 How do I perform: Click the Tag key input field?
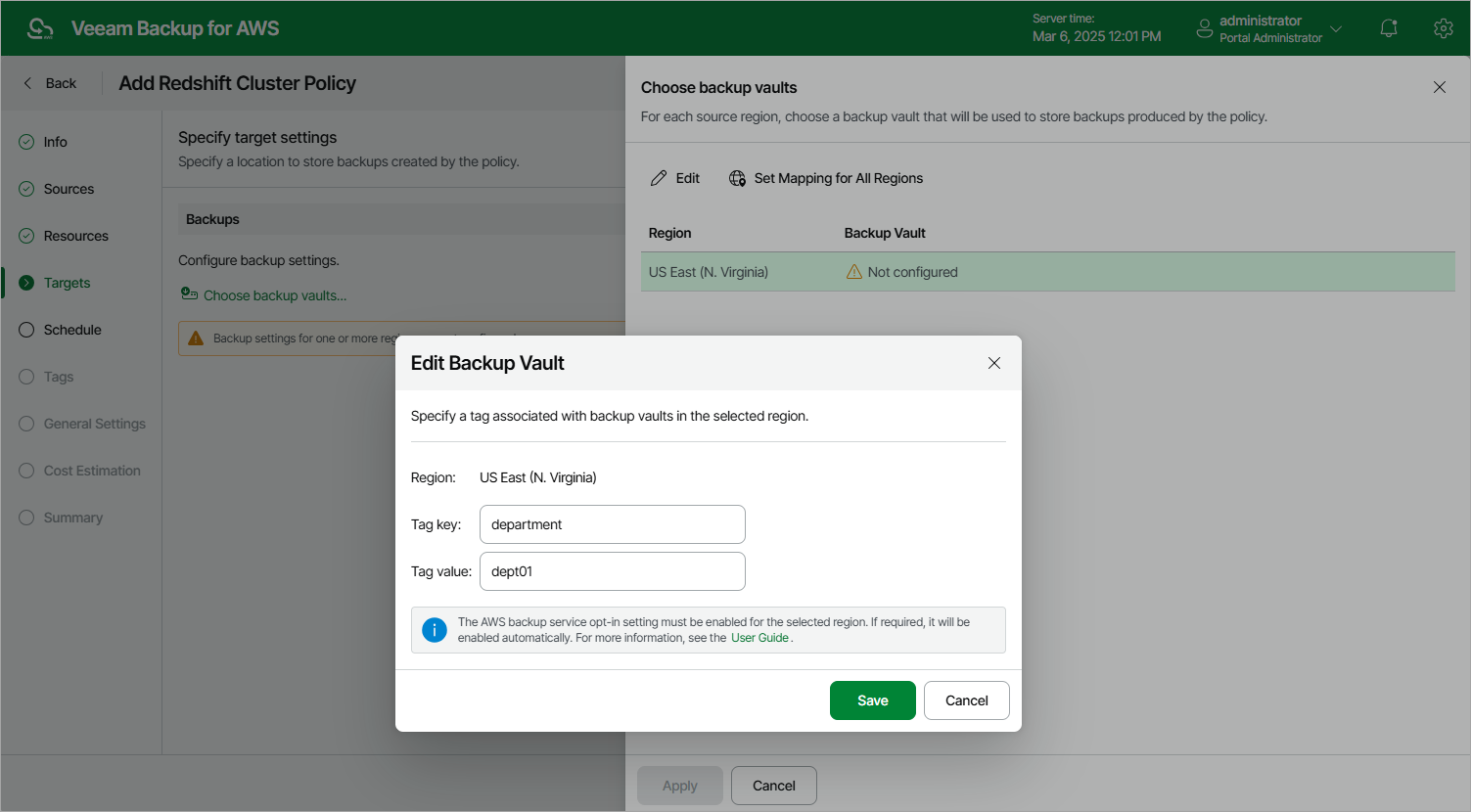612,524
